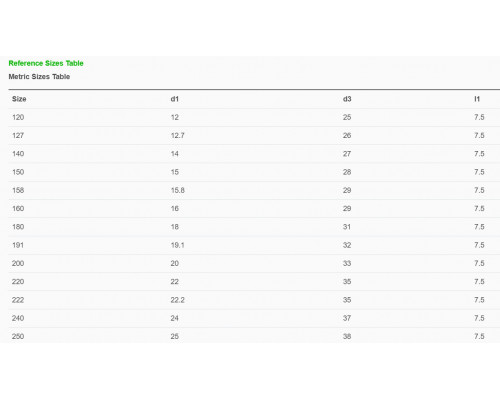
Task: Select the size 127 row
Action: click(x=254, y=136)
